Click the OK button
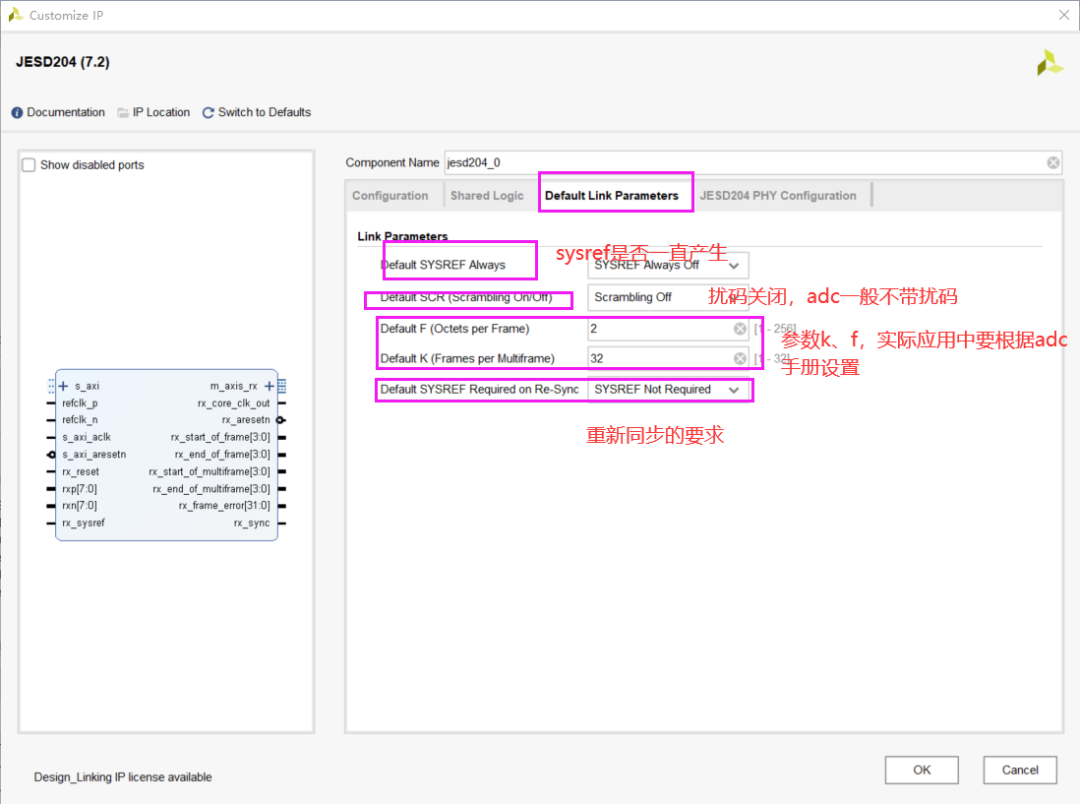The image size is (1080, 804). click(922, 770)
